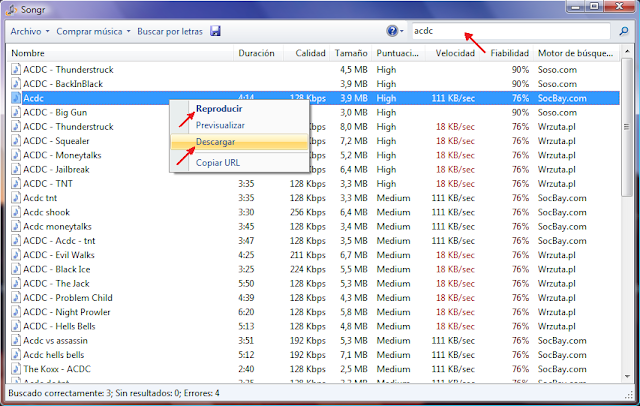The width and height of the screenshot is (640, 406).
Task: Sort by the Tamaño column header
Action: pos(351,53)
